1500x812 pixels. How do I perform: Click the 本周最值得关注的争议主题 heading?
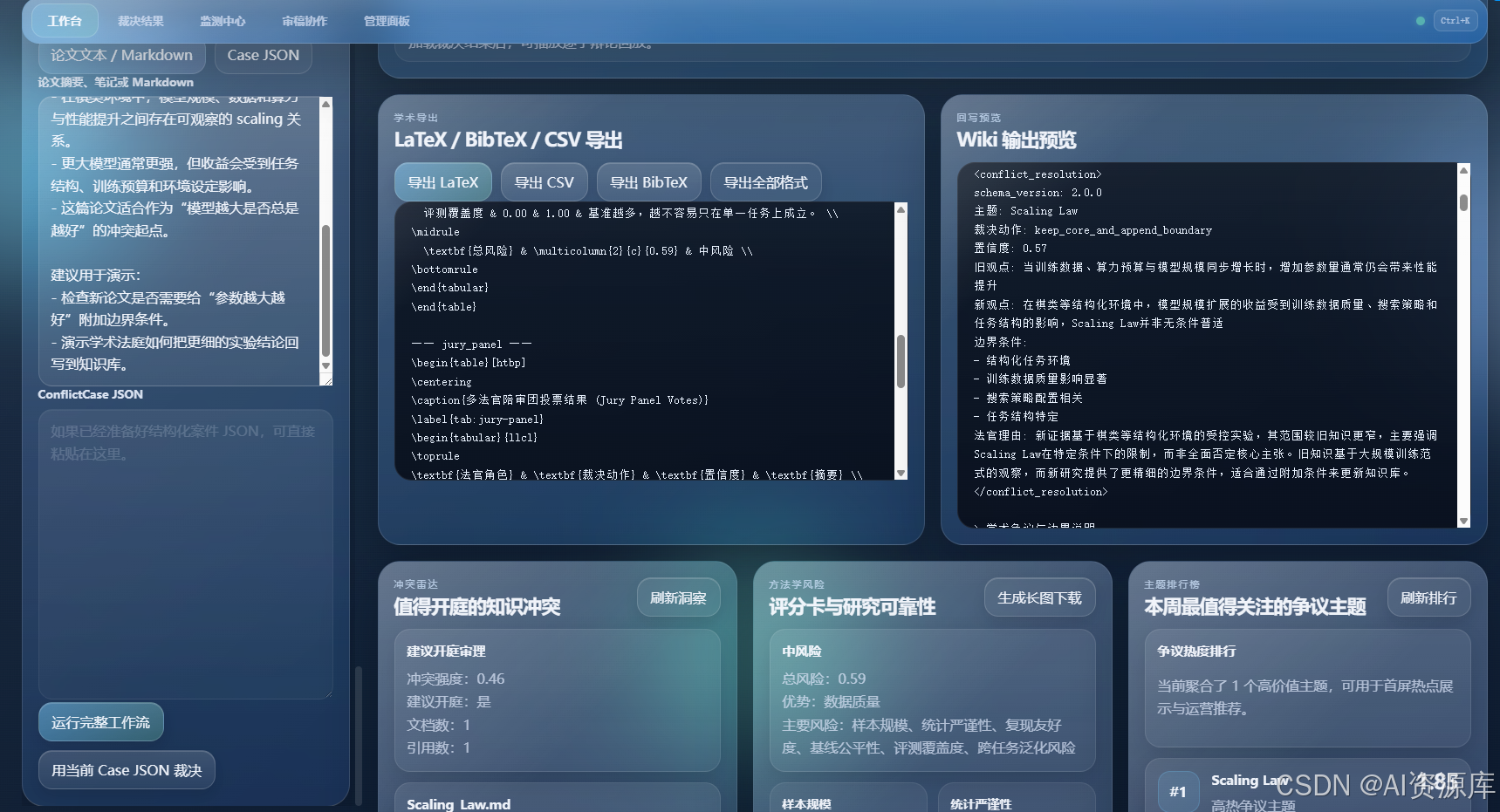(1255, 607)
